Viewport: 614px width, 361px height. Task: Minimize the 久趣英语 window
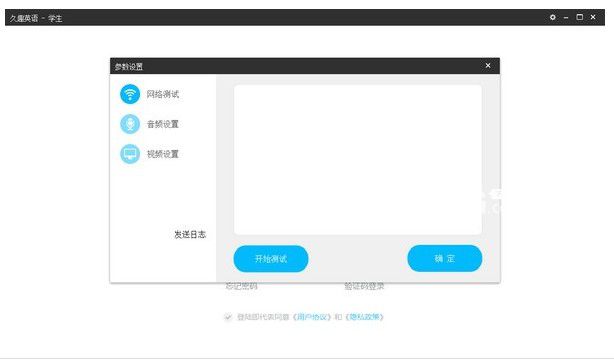pos(566,17)
